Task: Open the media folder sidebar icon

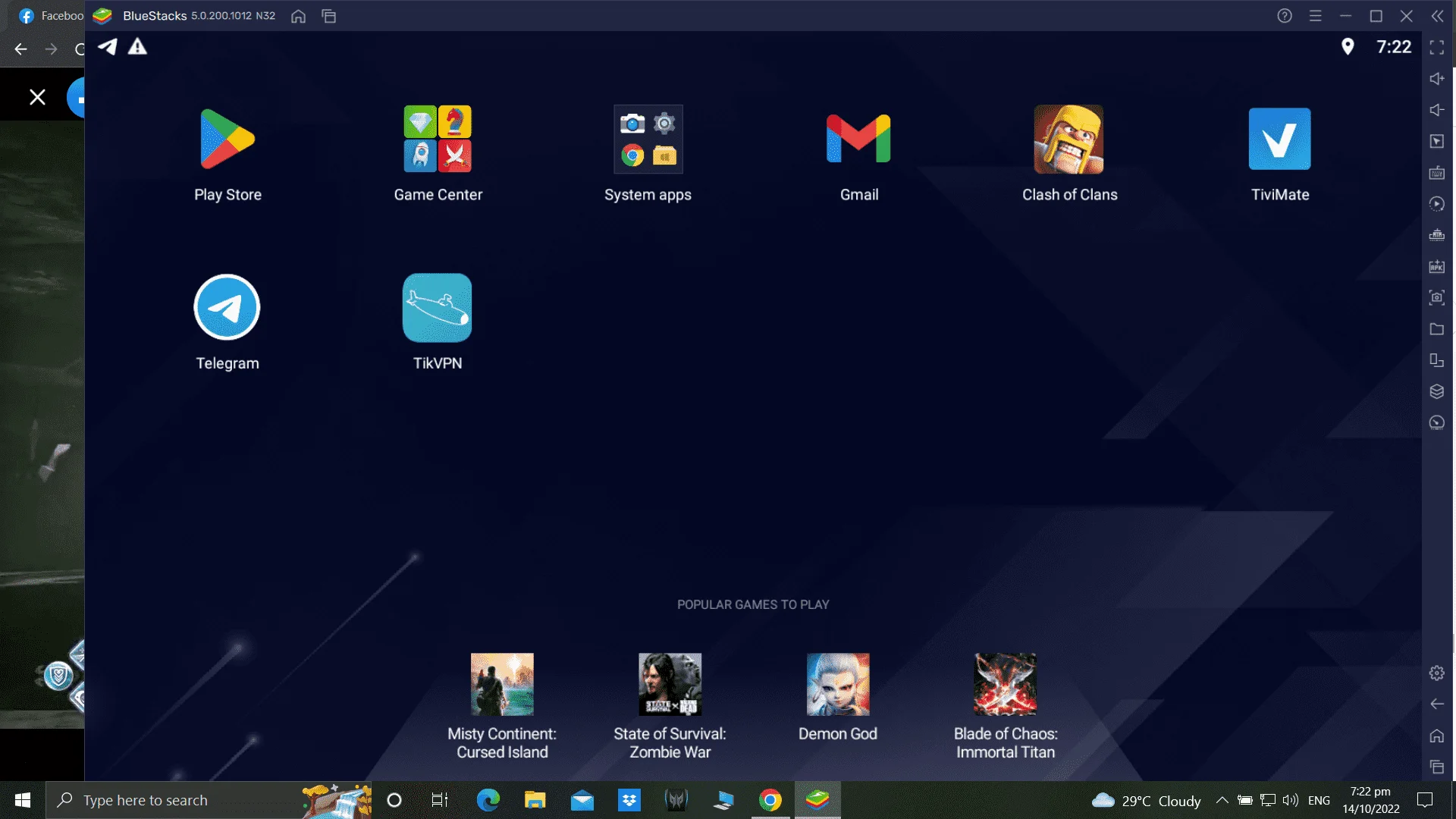Action: [1437, 329]
